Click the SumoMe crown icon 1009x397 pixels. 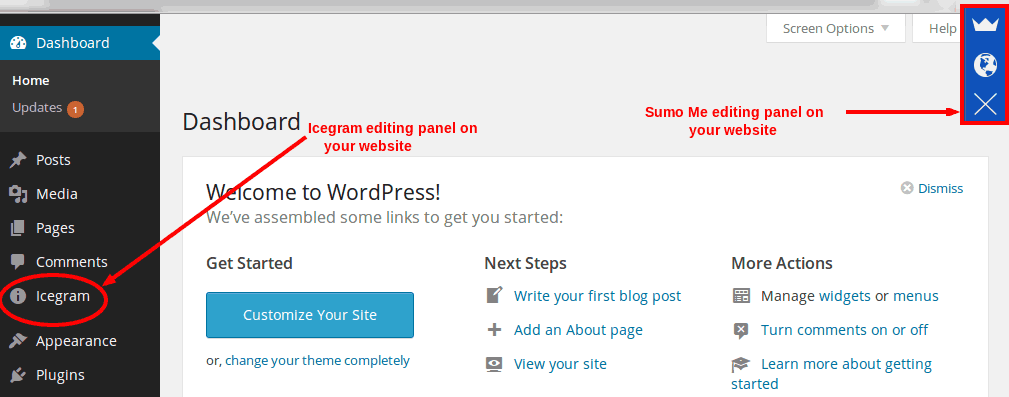tap(985, 25)
